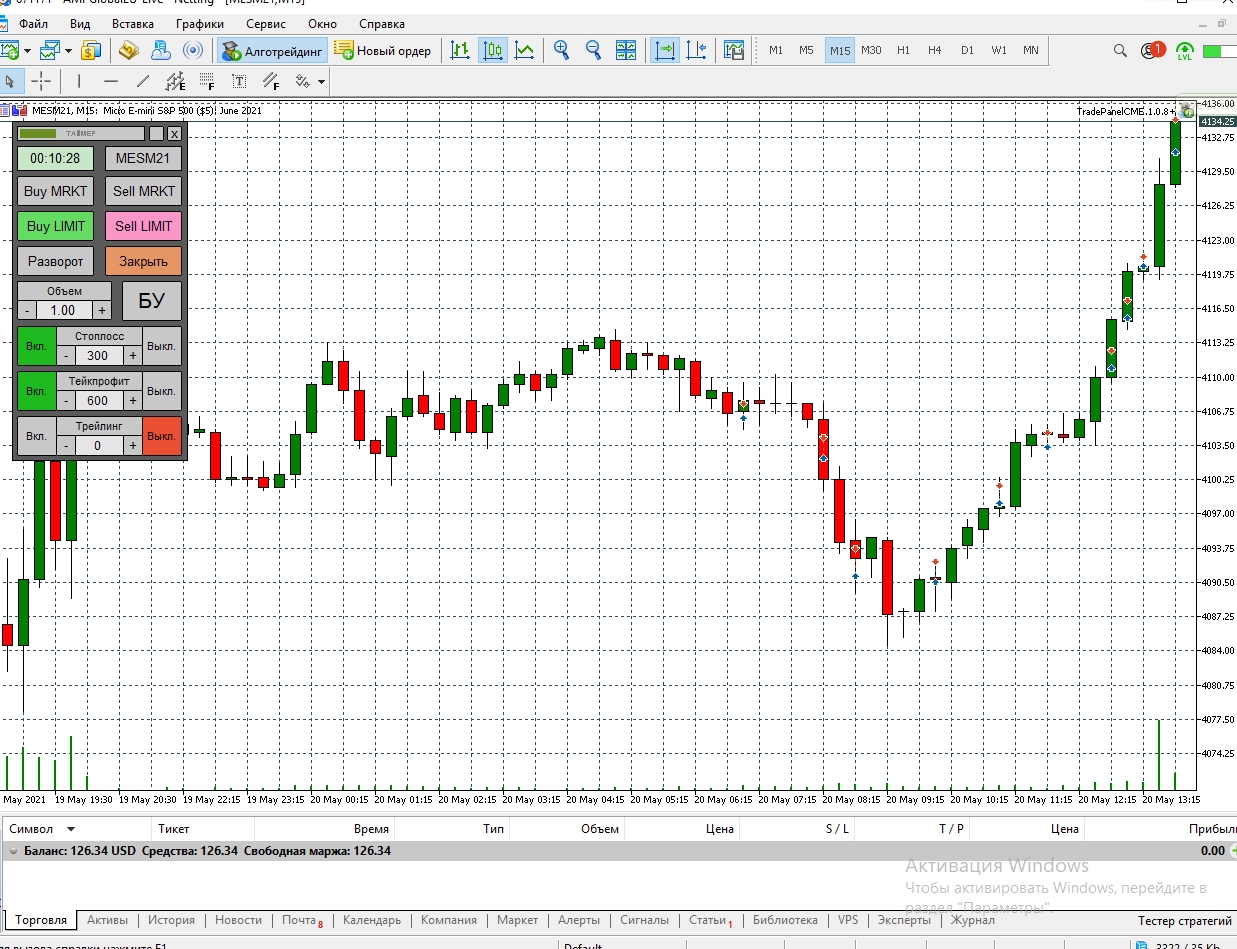Switch chart to bar chart type

pyautogui.click(x=460, y=50)
